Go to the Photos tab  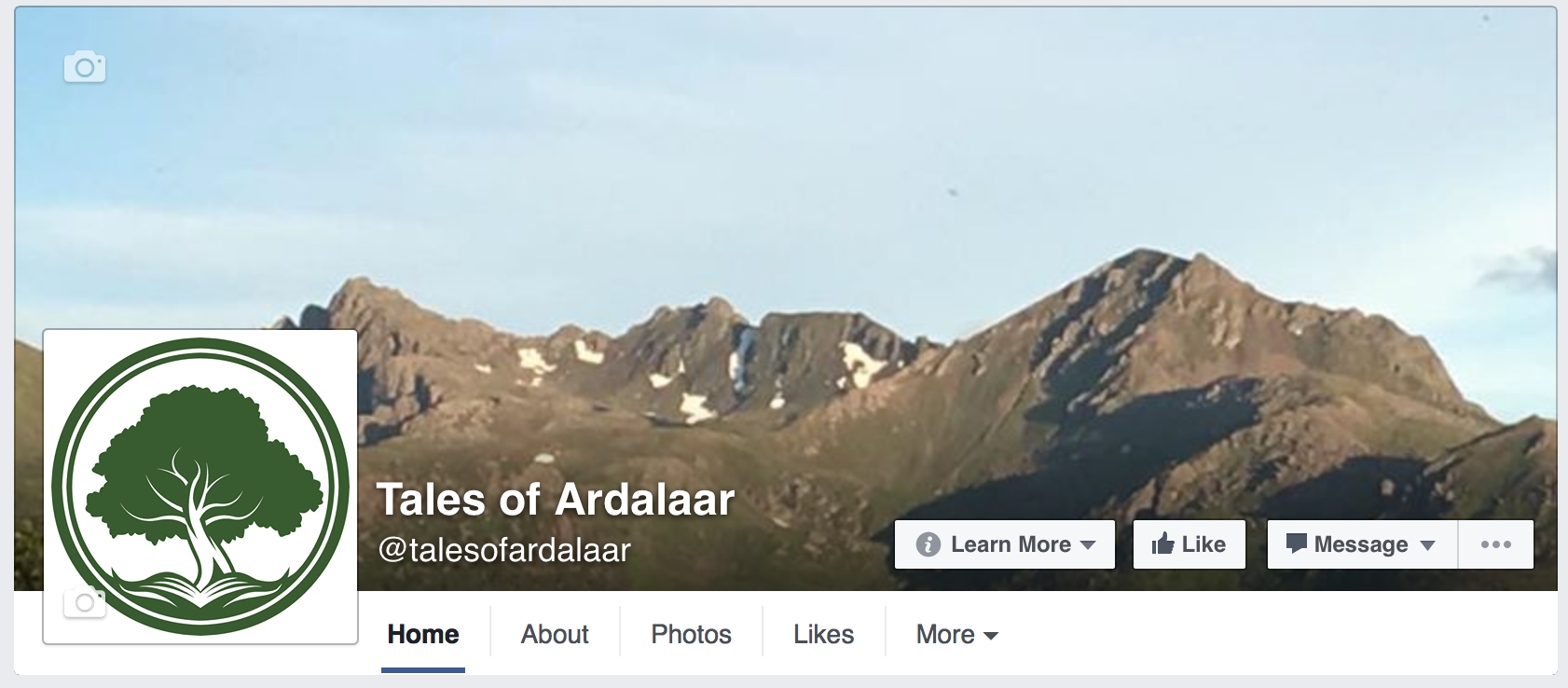point(691,635)
